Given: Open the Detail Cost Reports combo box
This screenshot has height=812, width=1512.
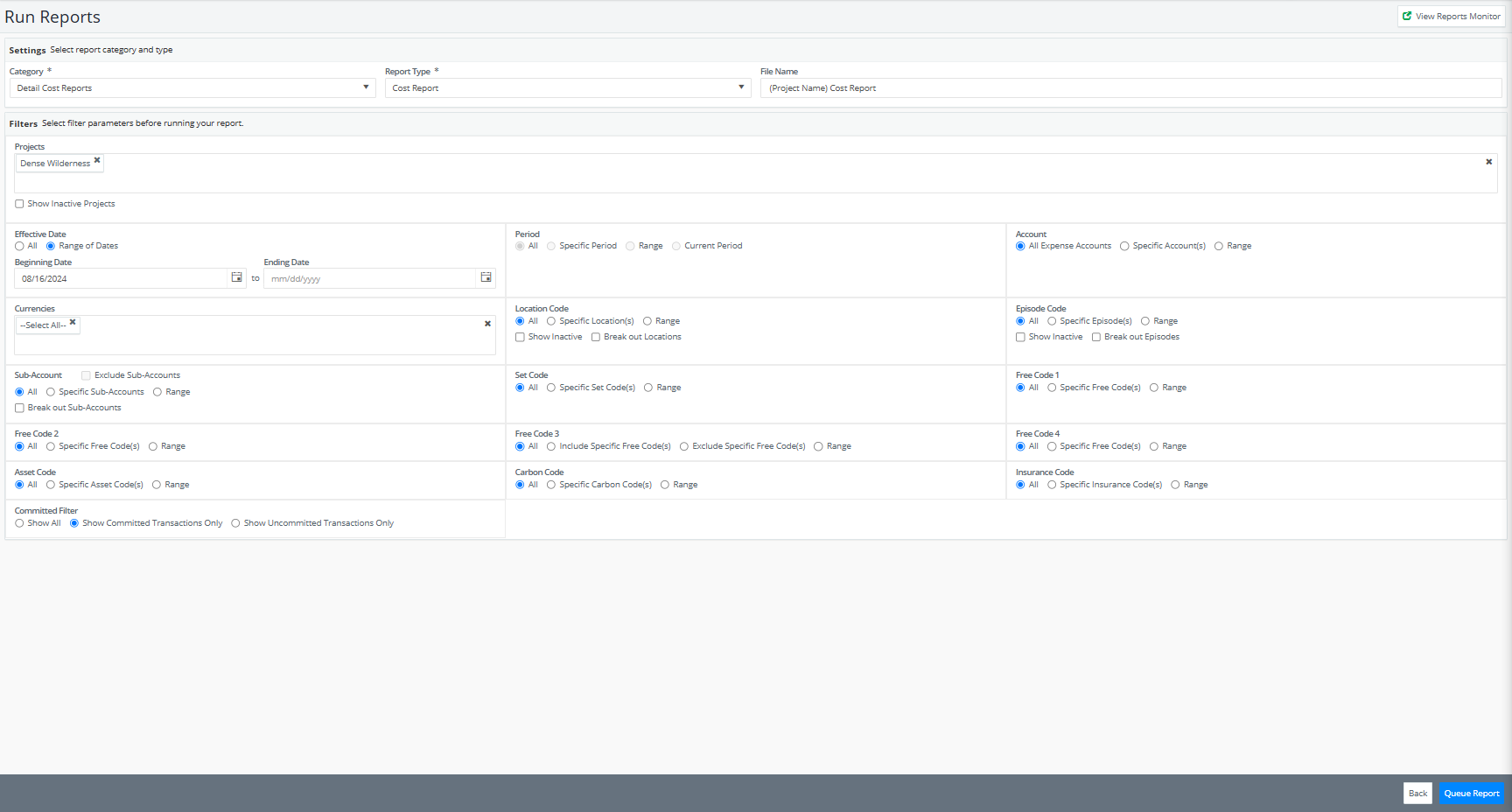Looking at the screenshot, I should pyautogui.click(x=192, y=87).
